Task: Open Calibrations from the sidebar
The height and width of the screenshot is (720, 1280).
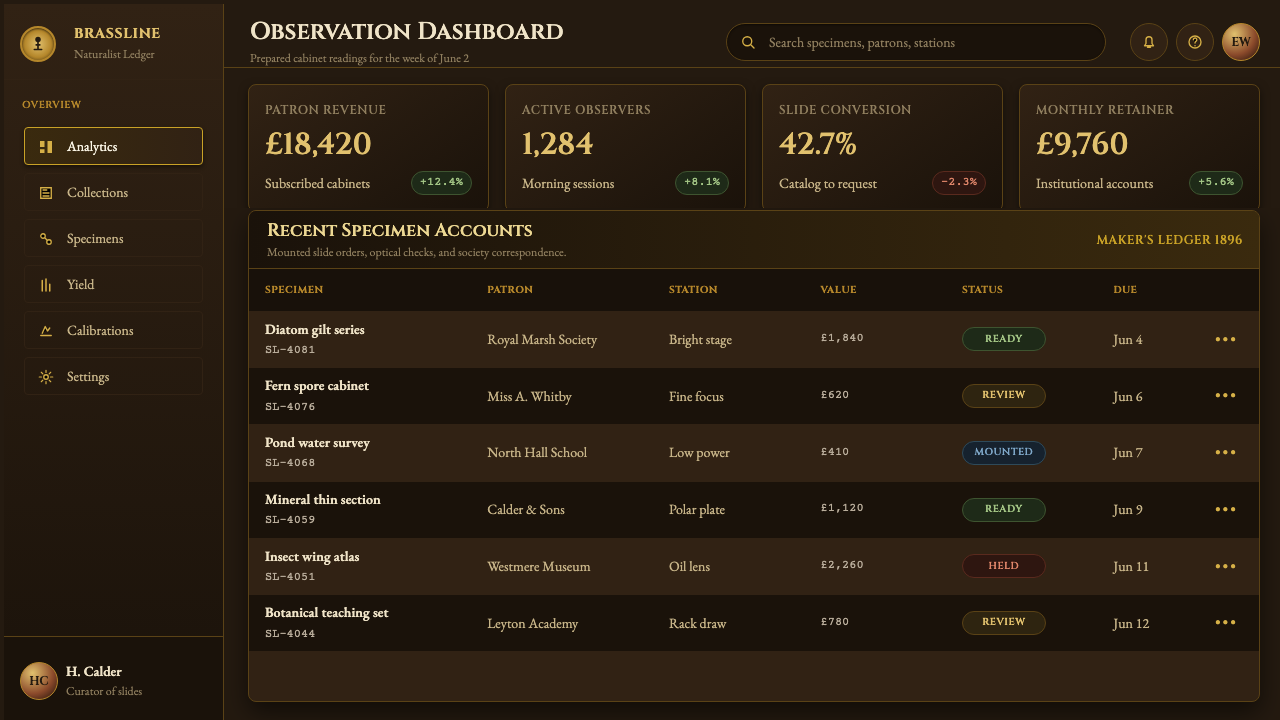Action: click(x=113, y=330)
